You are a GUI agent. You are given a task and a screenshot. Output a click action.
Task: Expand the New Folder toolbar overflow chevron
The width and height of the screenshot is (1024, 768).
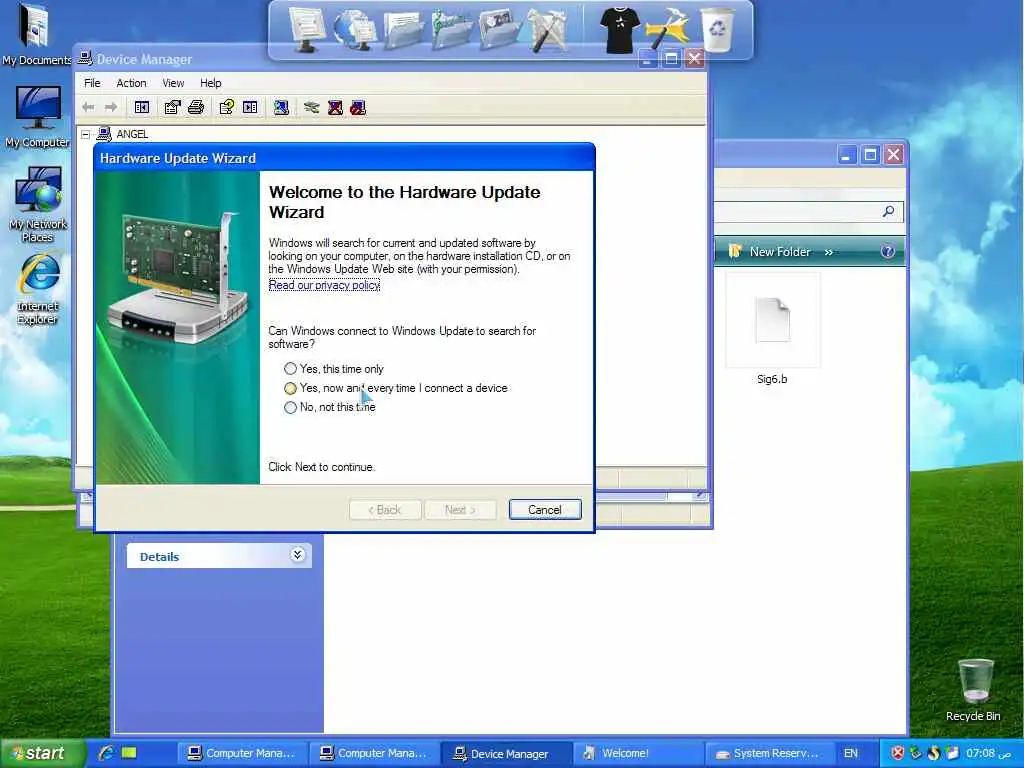coord(829,252)
